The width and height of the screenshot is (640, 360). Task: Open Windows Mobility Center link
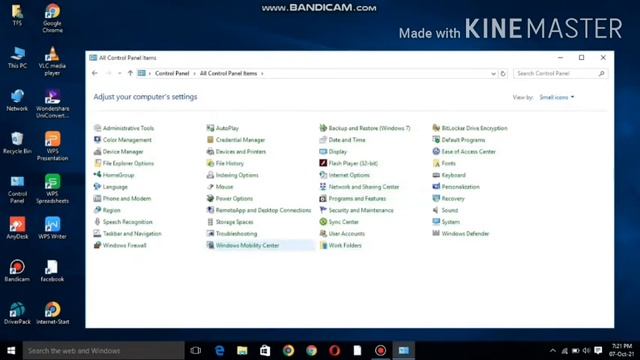(247, 245)
